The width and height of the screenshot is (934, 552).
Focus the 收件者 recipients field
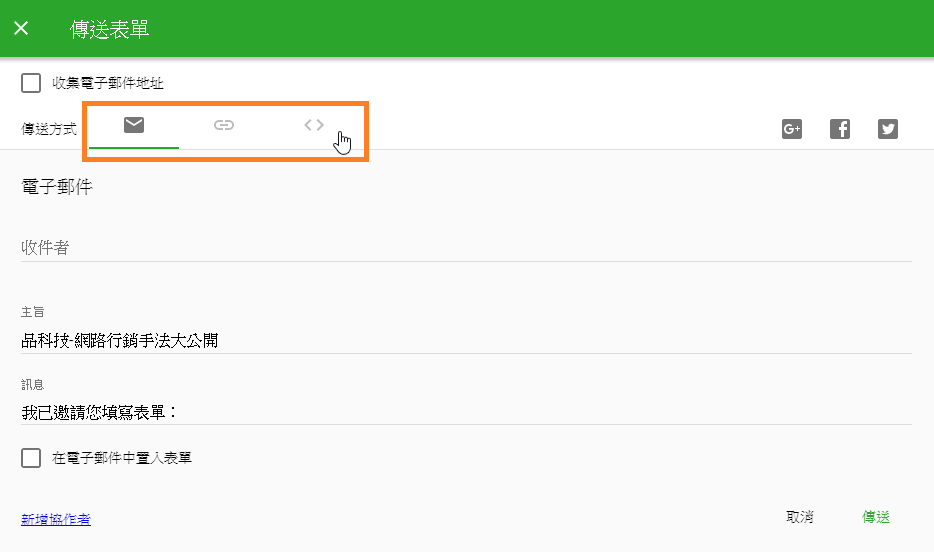(x=466, y=248)
